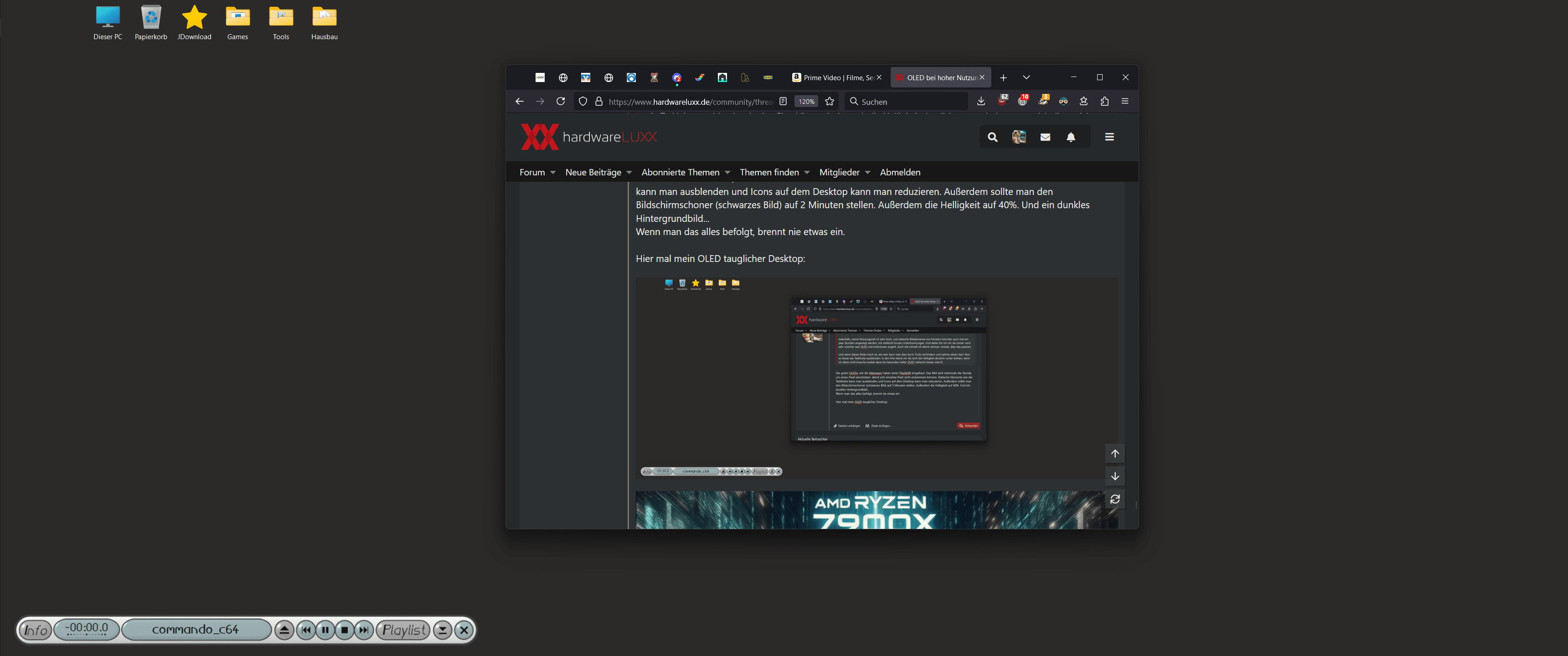
Task: Click the eject button in media player
Action: (x=284, y=630)
